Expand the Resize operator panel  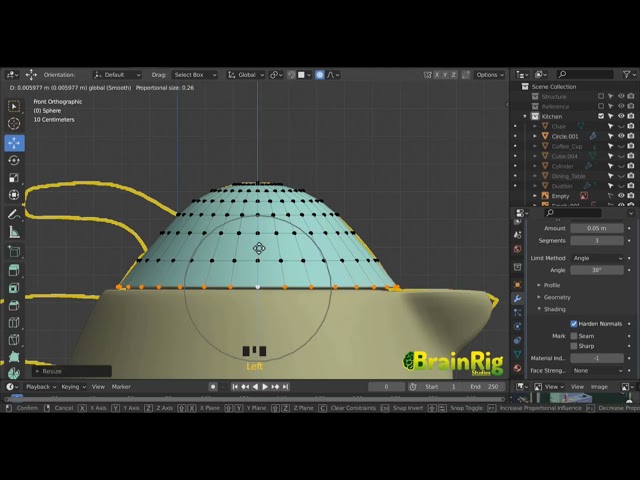71,371
